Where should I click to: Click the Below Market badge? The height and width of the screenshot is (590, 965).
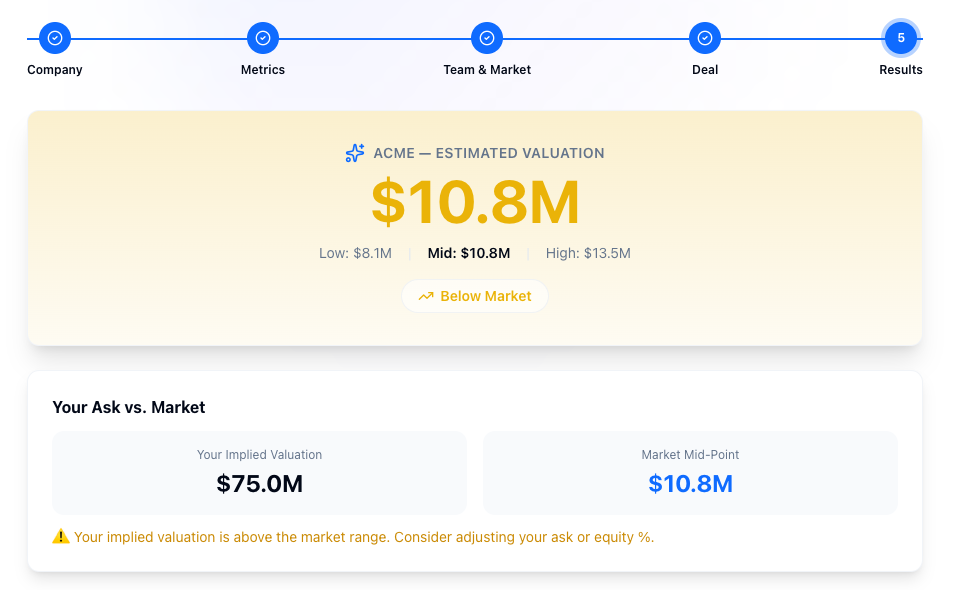[474, 296]
